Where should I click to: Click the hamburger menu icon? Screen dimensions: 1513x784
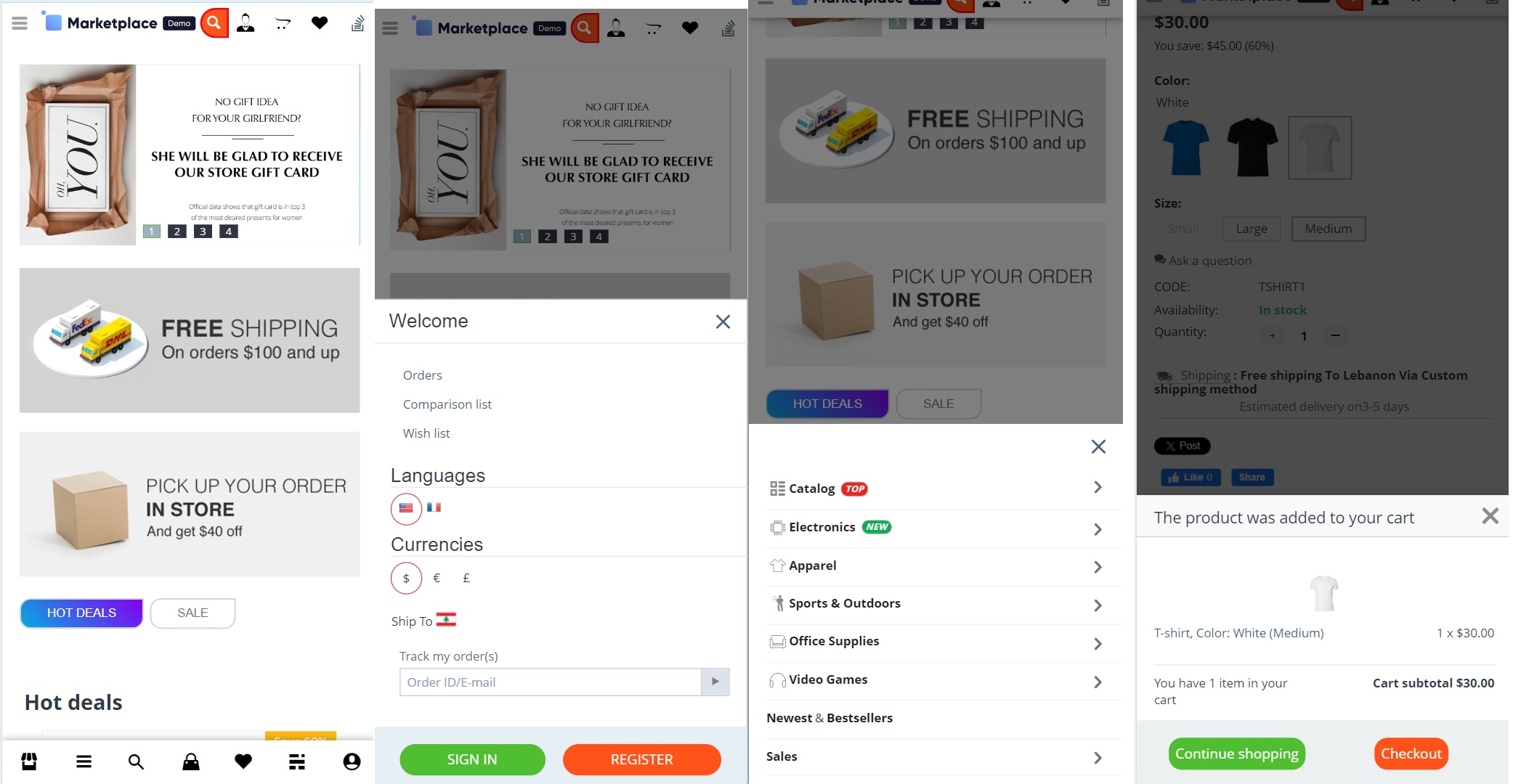(19, 22)
